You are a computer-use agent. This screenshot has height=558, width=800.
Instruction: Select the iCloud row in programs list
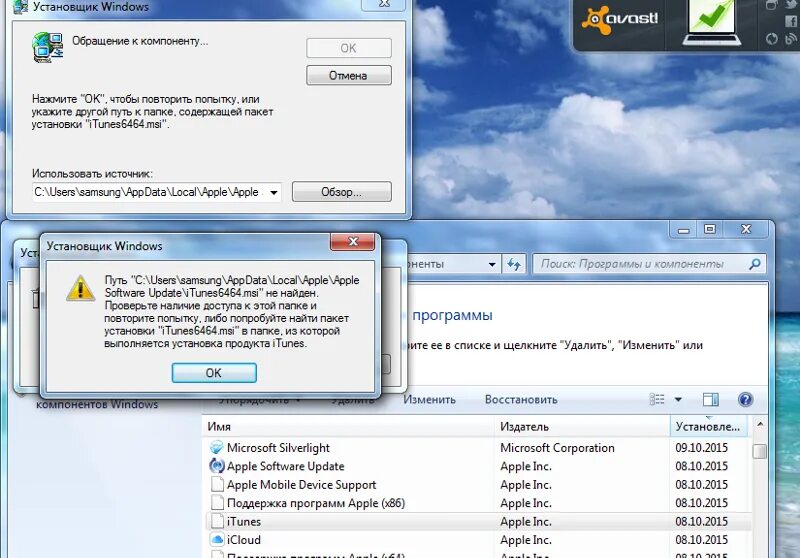[x=479, y=540]
